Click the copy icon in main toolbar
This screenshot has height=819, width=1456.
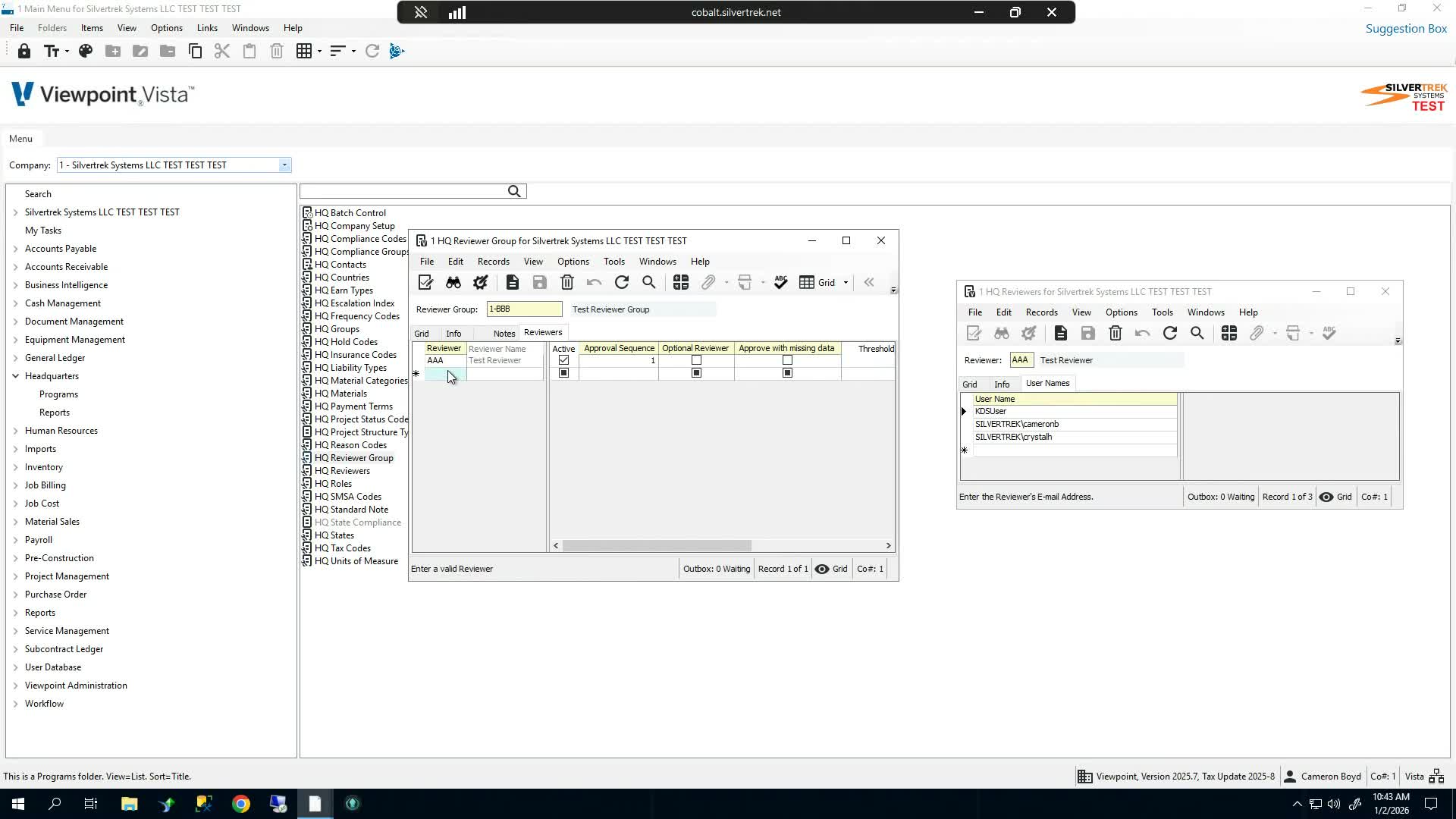point(195,52)
